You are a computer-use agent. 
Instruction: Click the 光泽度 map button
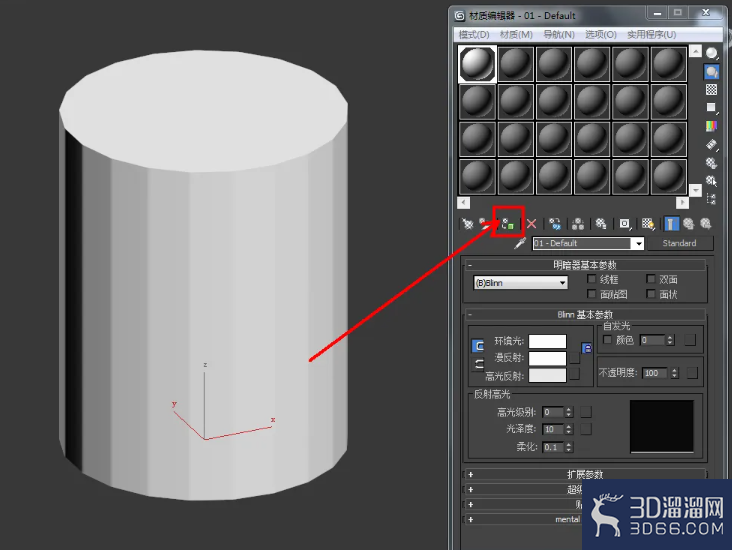click(586, 429)
